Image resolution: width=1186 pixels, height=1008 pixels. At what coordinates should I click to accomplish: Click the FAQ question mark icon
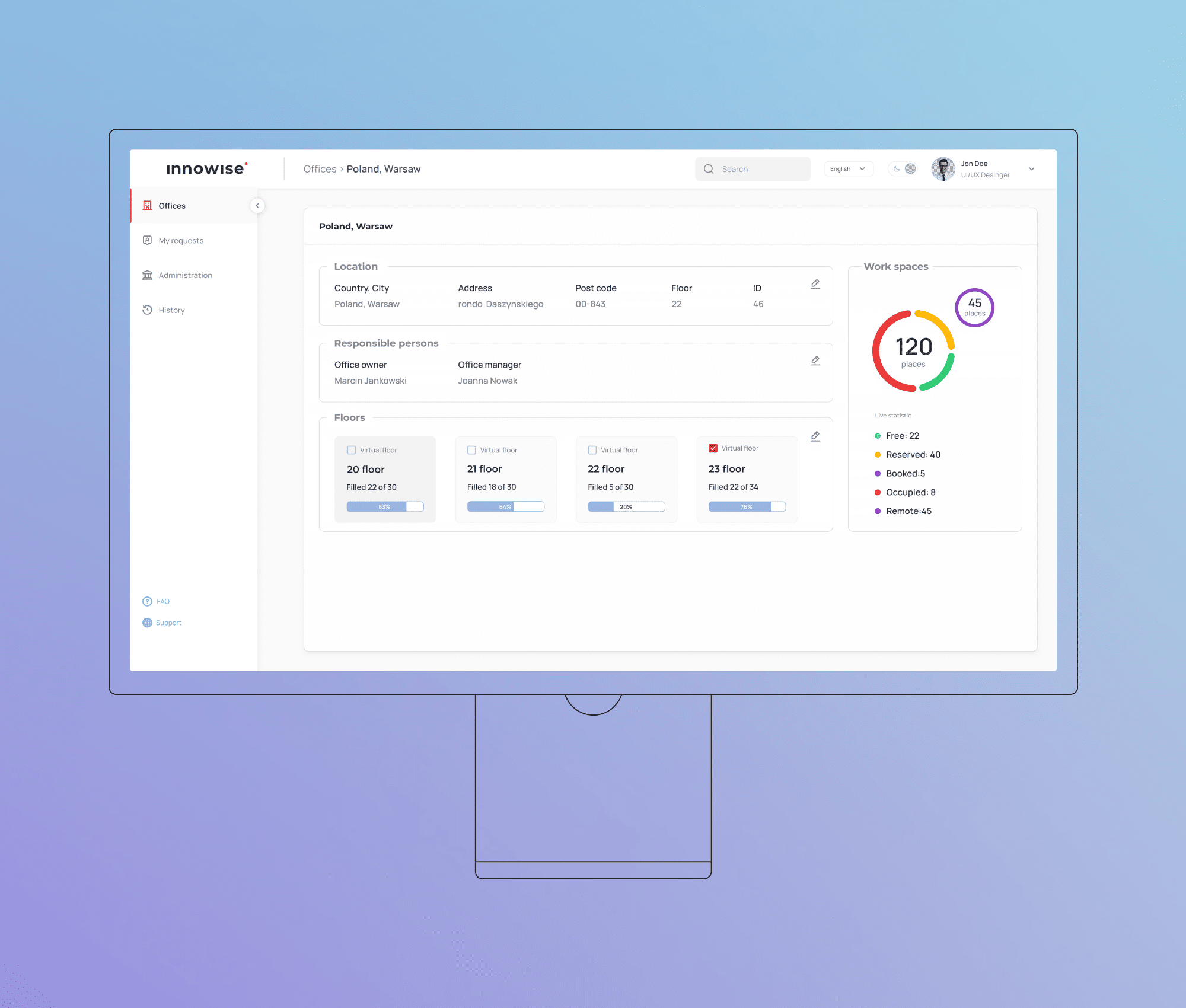pyautogui.click(x=147, y=601)
